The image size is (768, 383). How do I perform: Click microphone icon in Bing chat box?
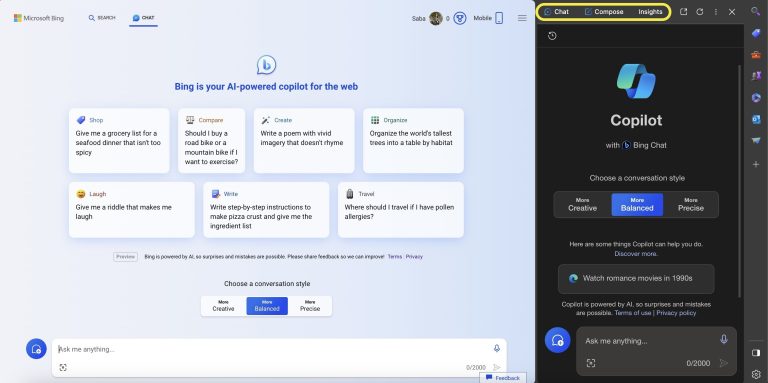pyautogui.click(x=497, y=348)
